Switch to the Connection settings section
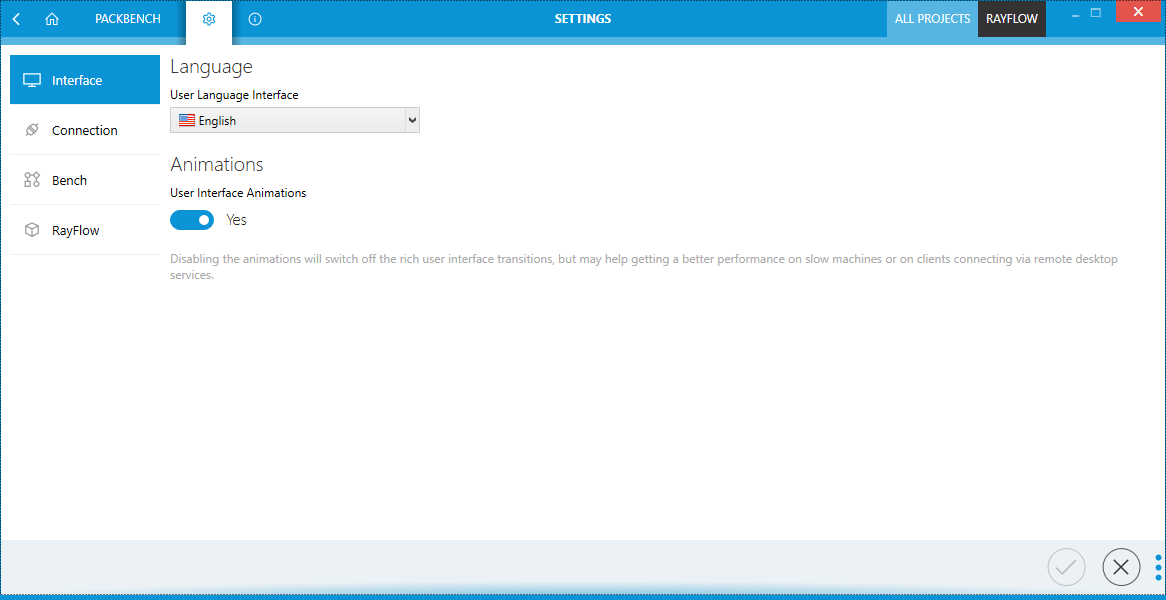This screenshot has width=1166, height=600. (x=84, y=129)
